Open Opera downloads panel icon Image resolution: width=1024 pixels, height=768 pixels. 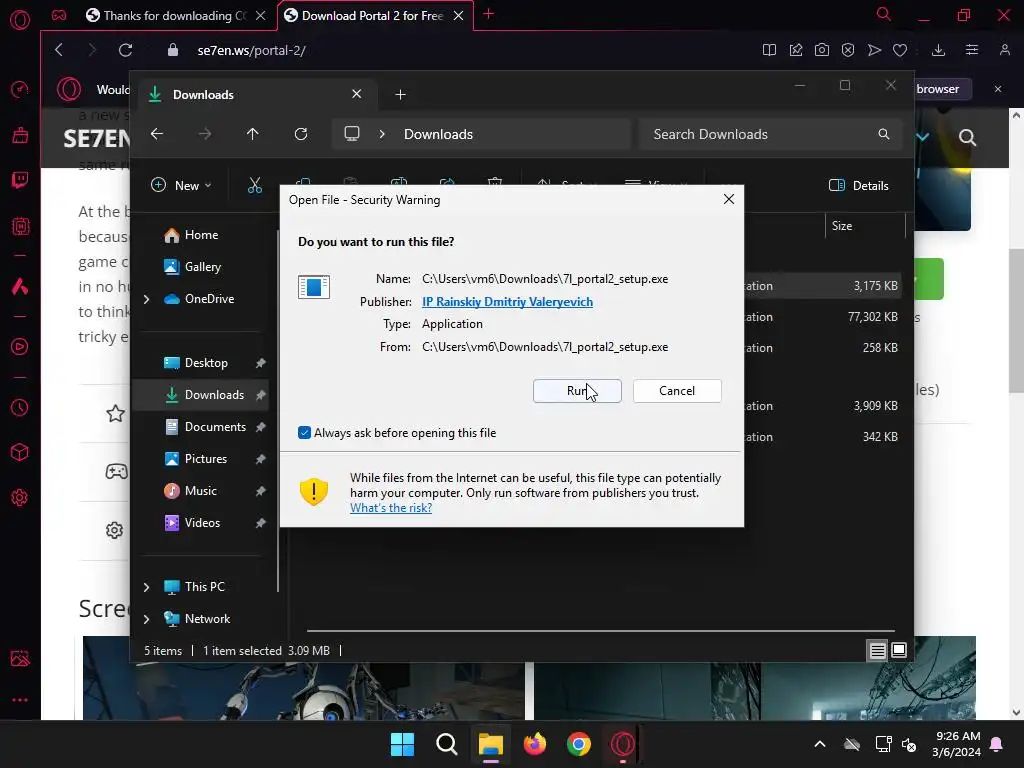938,50
